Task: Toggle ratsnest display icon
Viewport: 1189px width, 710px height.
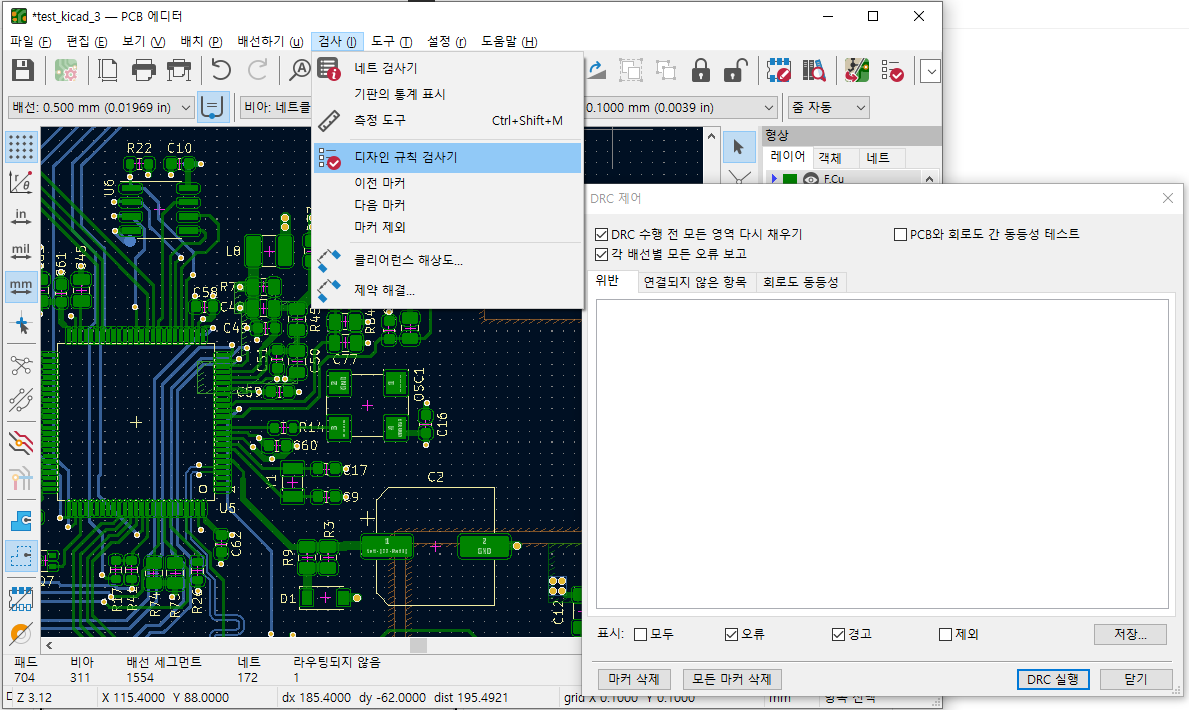Action: [21, 365]
